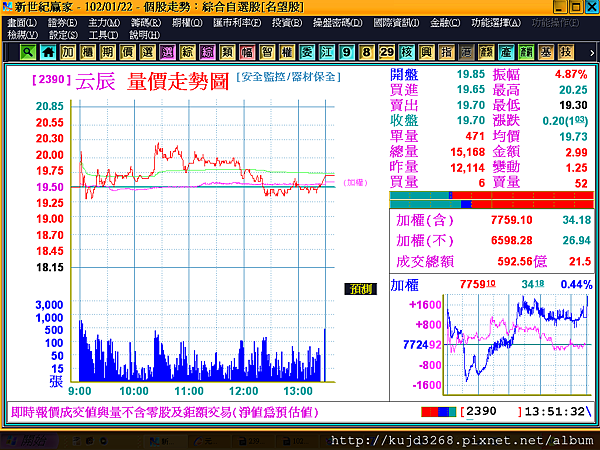Open the 期 toolbar icon
The height and width of the screenshot is (450, 600).
[108, 52]
